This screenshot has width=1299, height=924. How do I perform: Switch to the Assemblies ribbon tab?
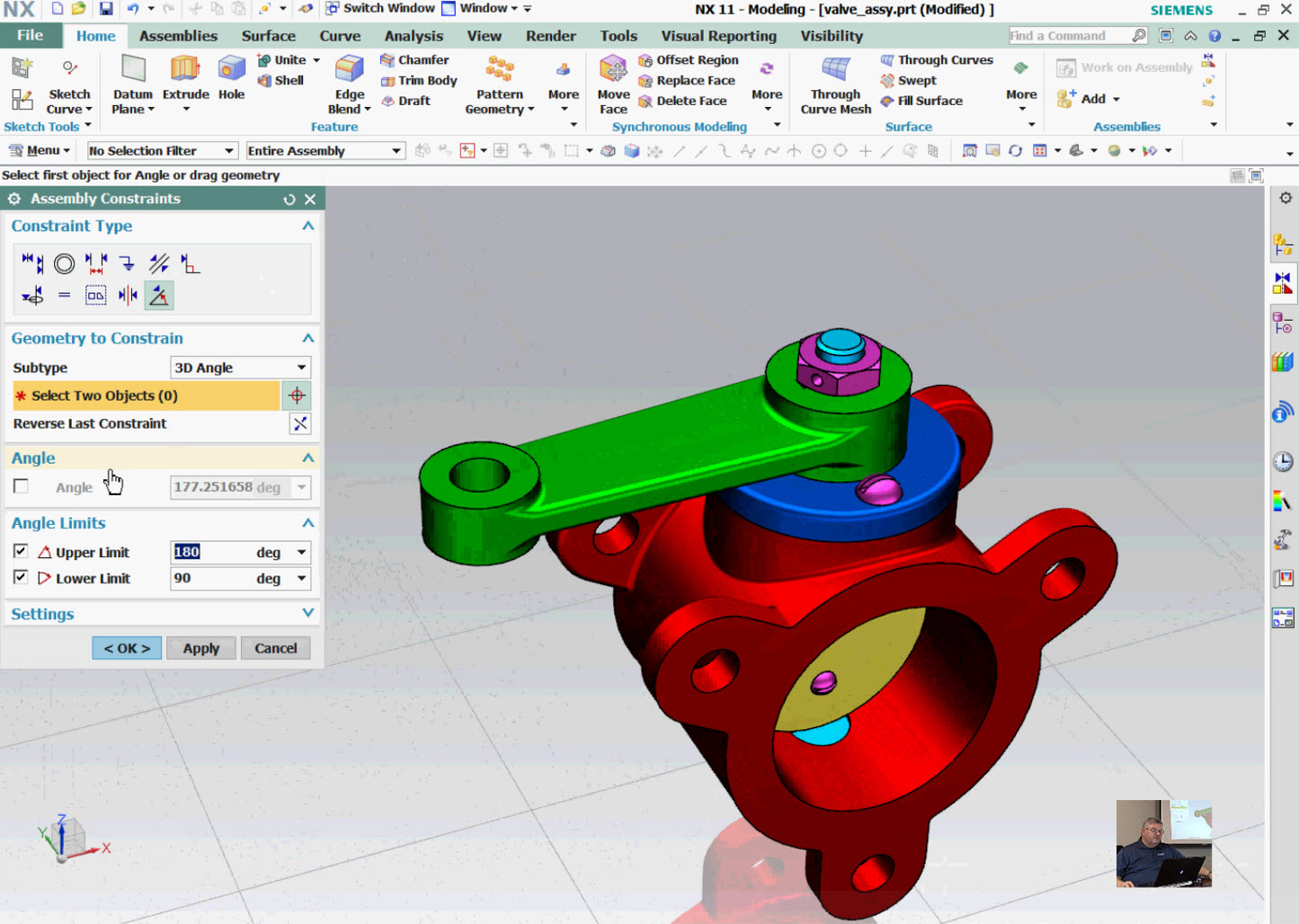click(x=178, y=36)
